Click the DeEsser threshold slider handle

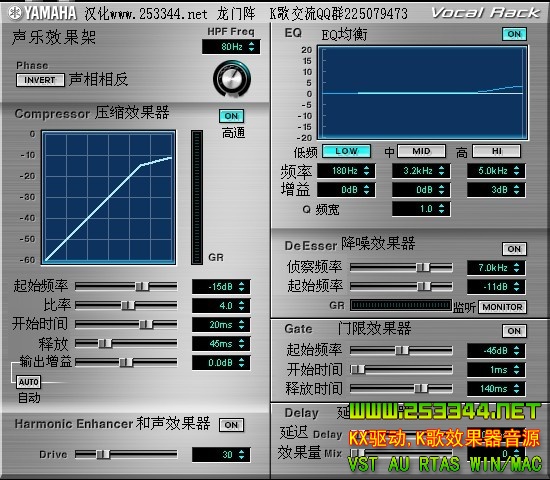[424, 286]
